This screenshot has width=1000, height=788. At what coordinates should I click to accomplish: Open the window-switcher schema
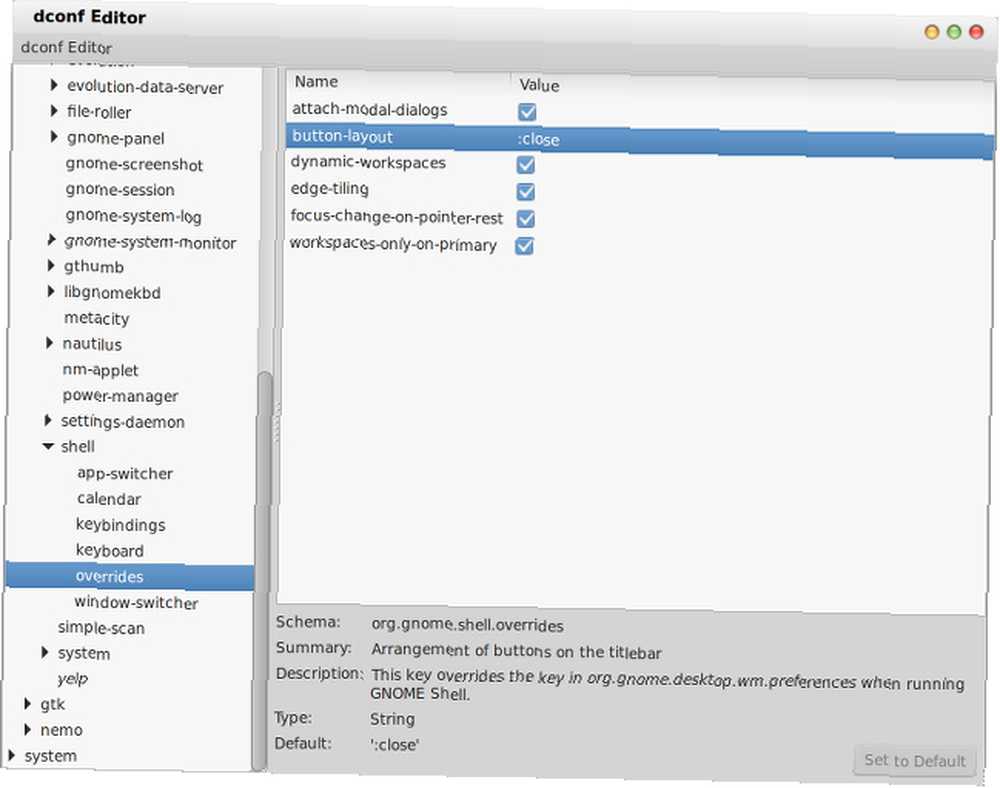pyautogui.click(x=136, y=602)
